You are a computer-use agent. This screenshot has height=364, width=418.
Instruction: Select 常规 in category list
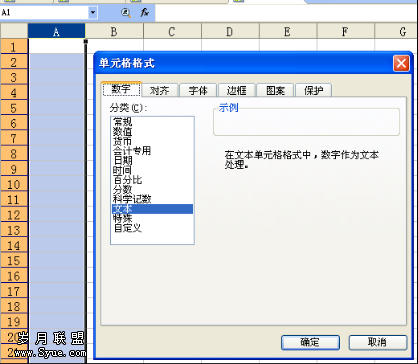(152, 122)
